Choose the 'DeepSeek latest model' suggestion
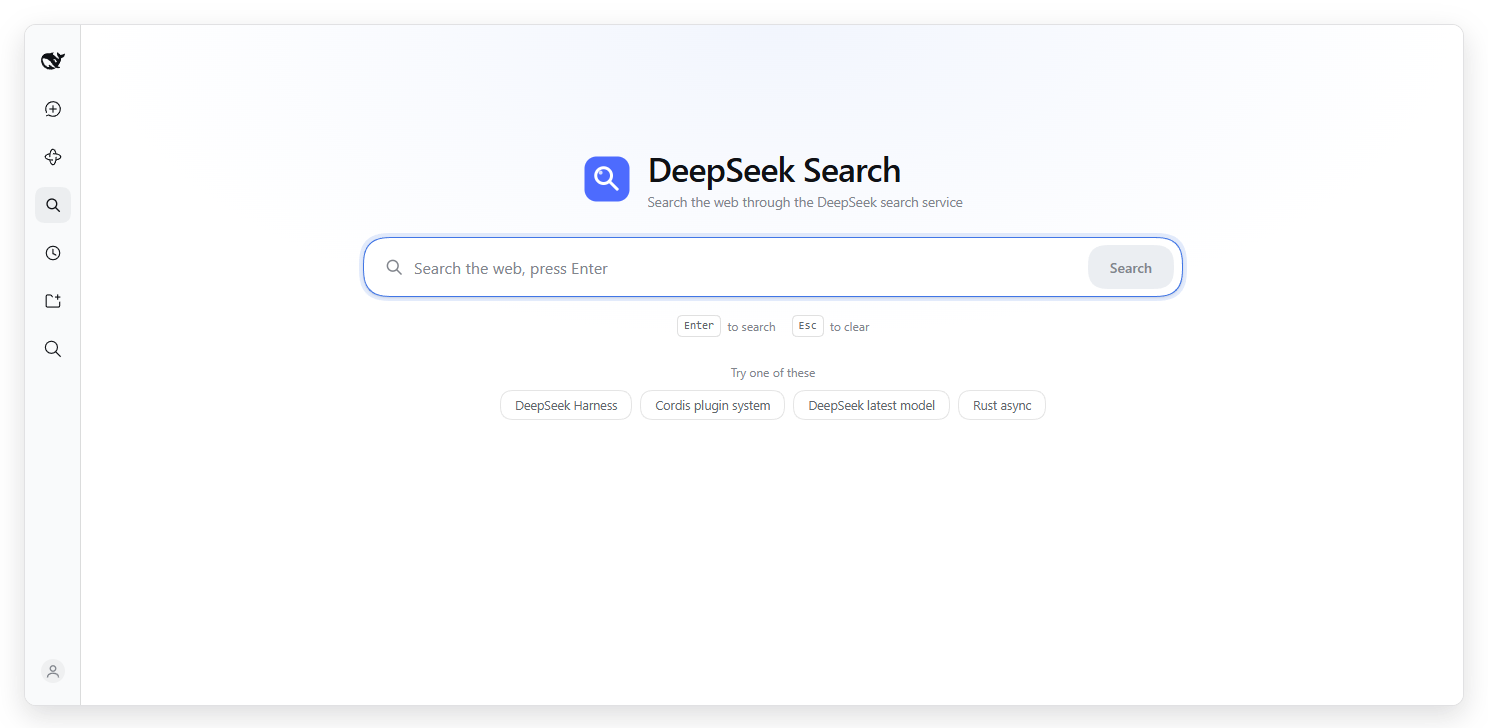The width and height of the screenshot is (1488, 728). pos(871,405)
